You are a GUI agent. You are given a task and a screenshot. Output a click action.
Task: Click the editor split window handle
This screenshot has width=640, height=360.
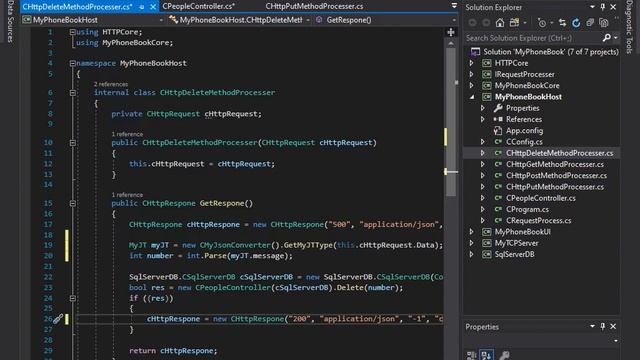tap(451, 32)
